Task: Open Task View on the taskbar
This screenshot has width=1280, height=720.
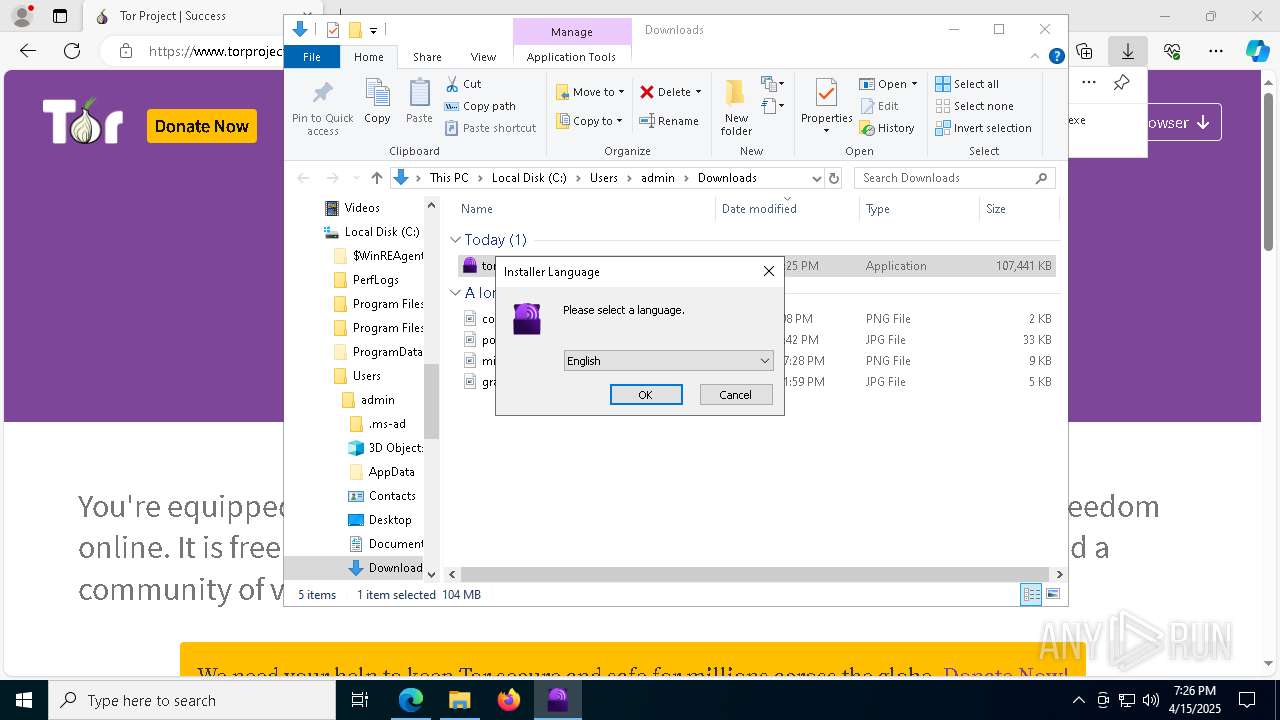Action: pos(360,700)
